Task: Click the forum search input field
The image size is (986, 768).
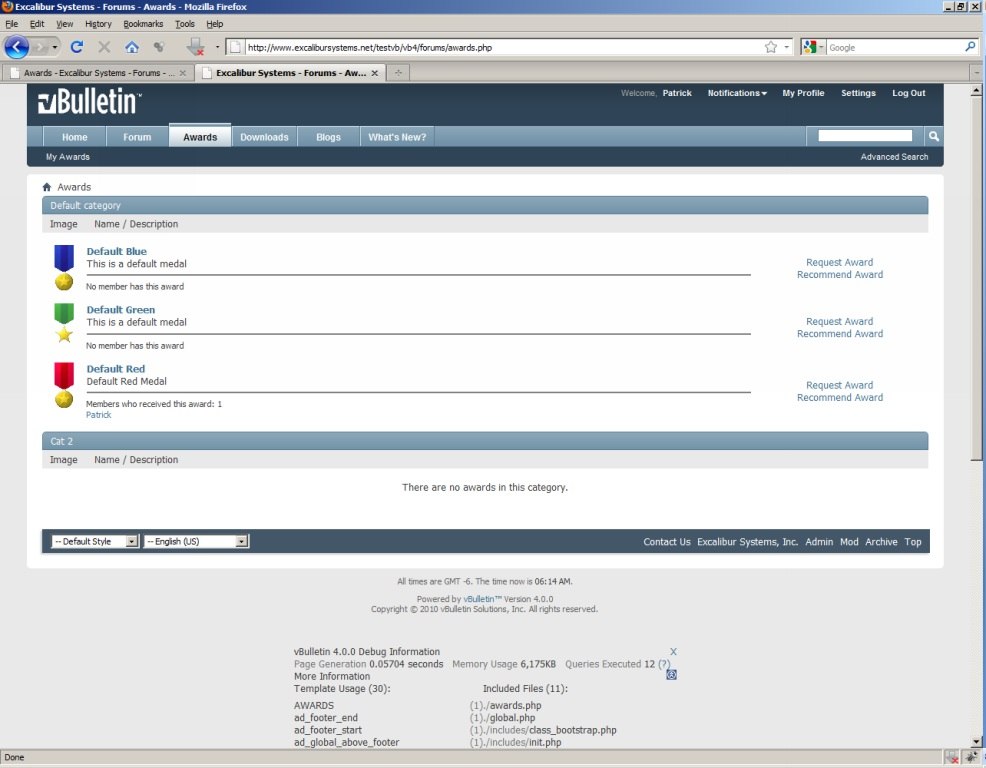Action: click(865, 136)
